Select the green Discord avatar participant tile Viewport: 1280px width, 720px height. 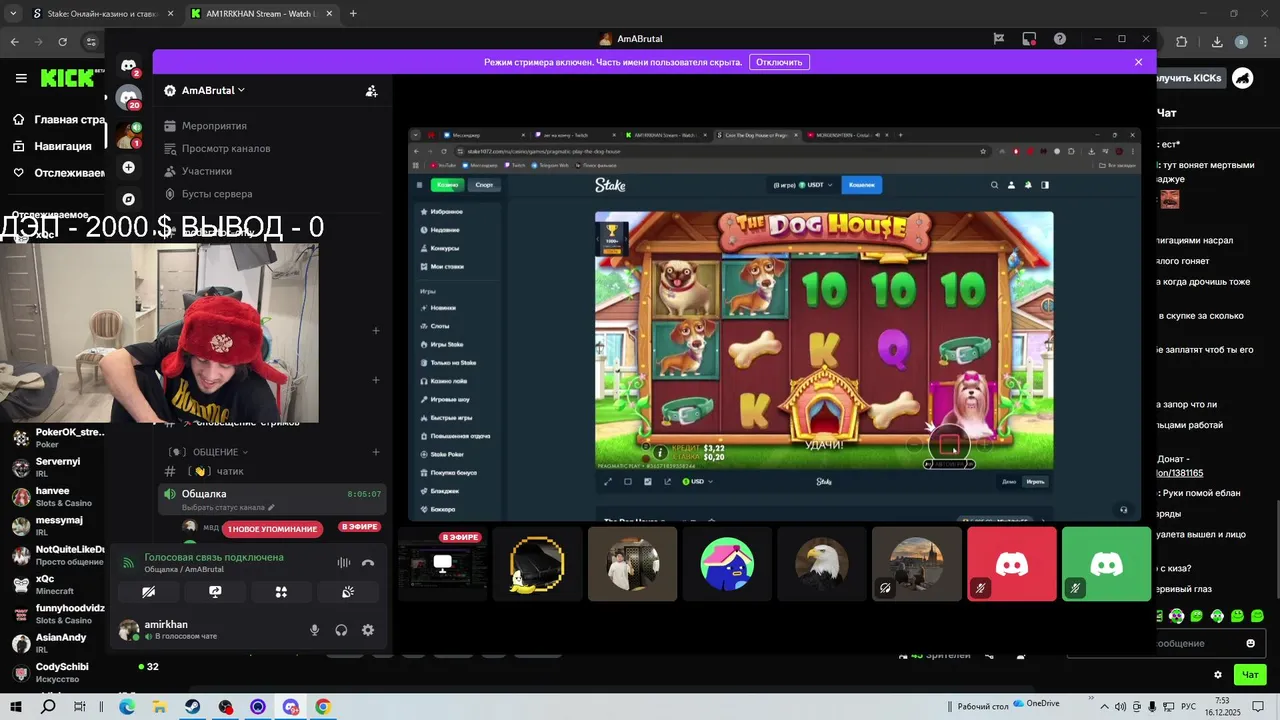(x=1106, y=564)
